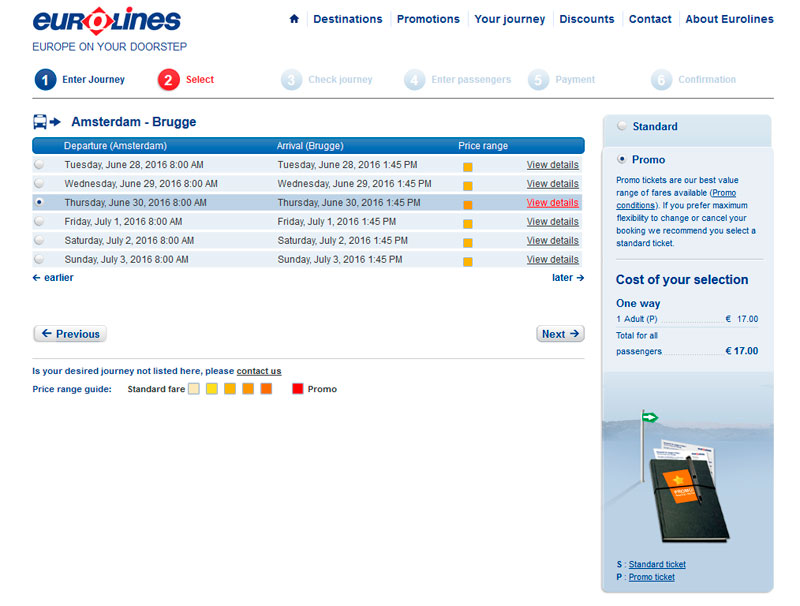Select Saturday, July 2 departure radio
This screenshot has height=606, width=800.
pos(39,240)
